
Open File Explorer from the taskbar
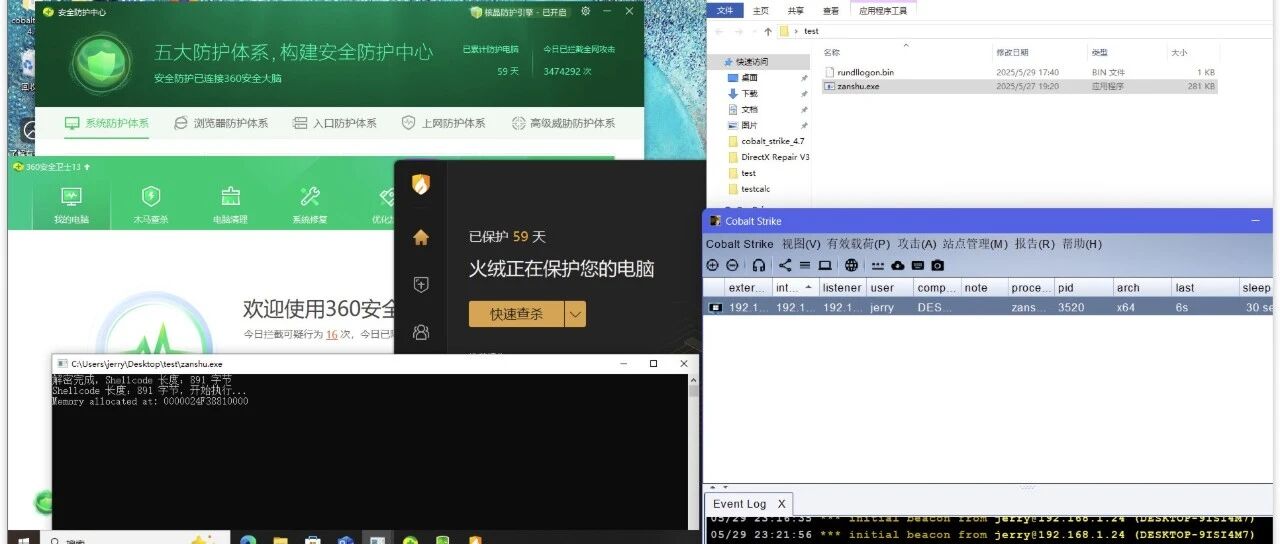pos(280,540)
